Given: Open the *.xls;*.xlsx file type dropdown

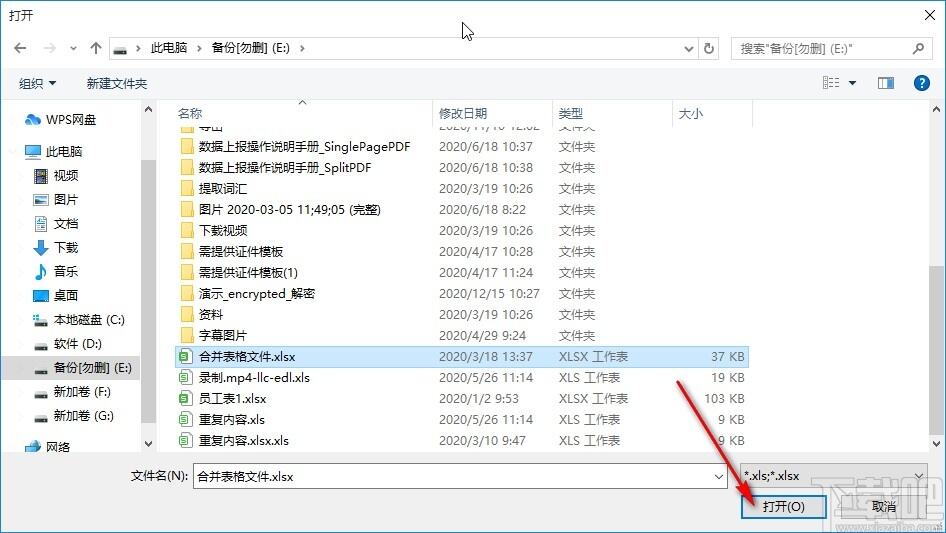Looking at the screenshot, I should 834,476.
